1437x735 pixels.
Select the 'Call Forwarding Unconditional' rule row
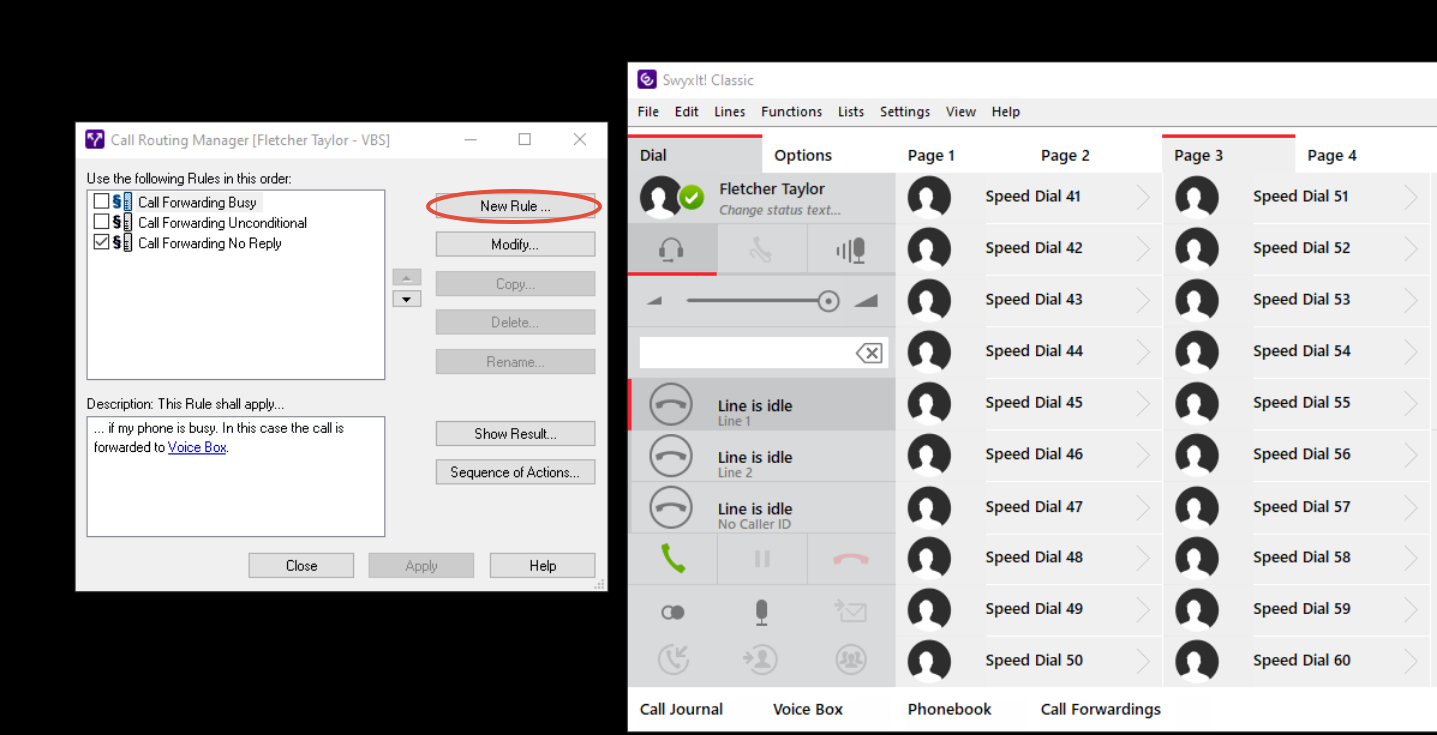222,222
